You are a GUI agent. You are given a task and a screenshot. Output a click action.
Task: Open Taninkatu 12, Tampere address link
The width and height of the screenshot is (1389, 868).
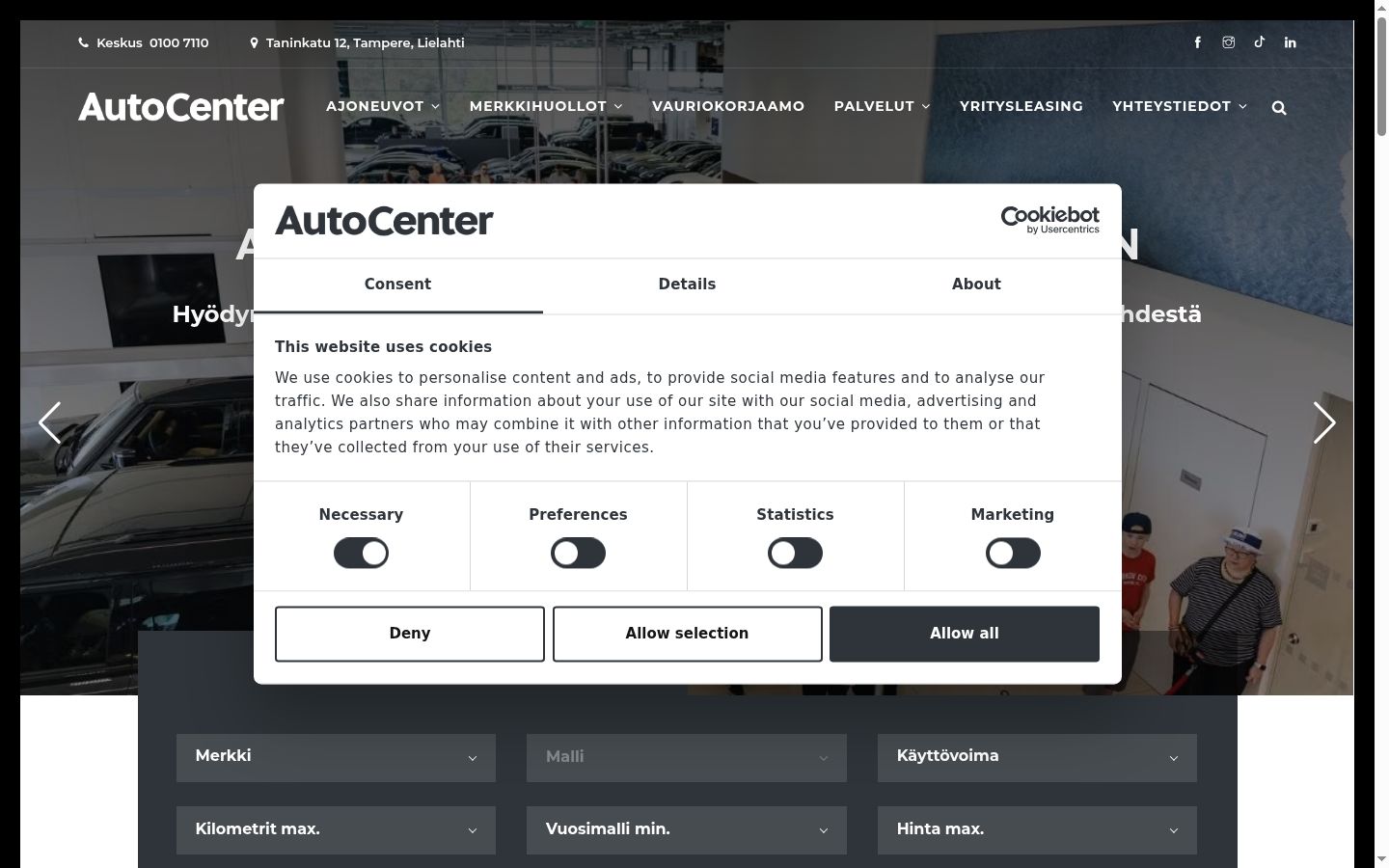coord(357,42)
